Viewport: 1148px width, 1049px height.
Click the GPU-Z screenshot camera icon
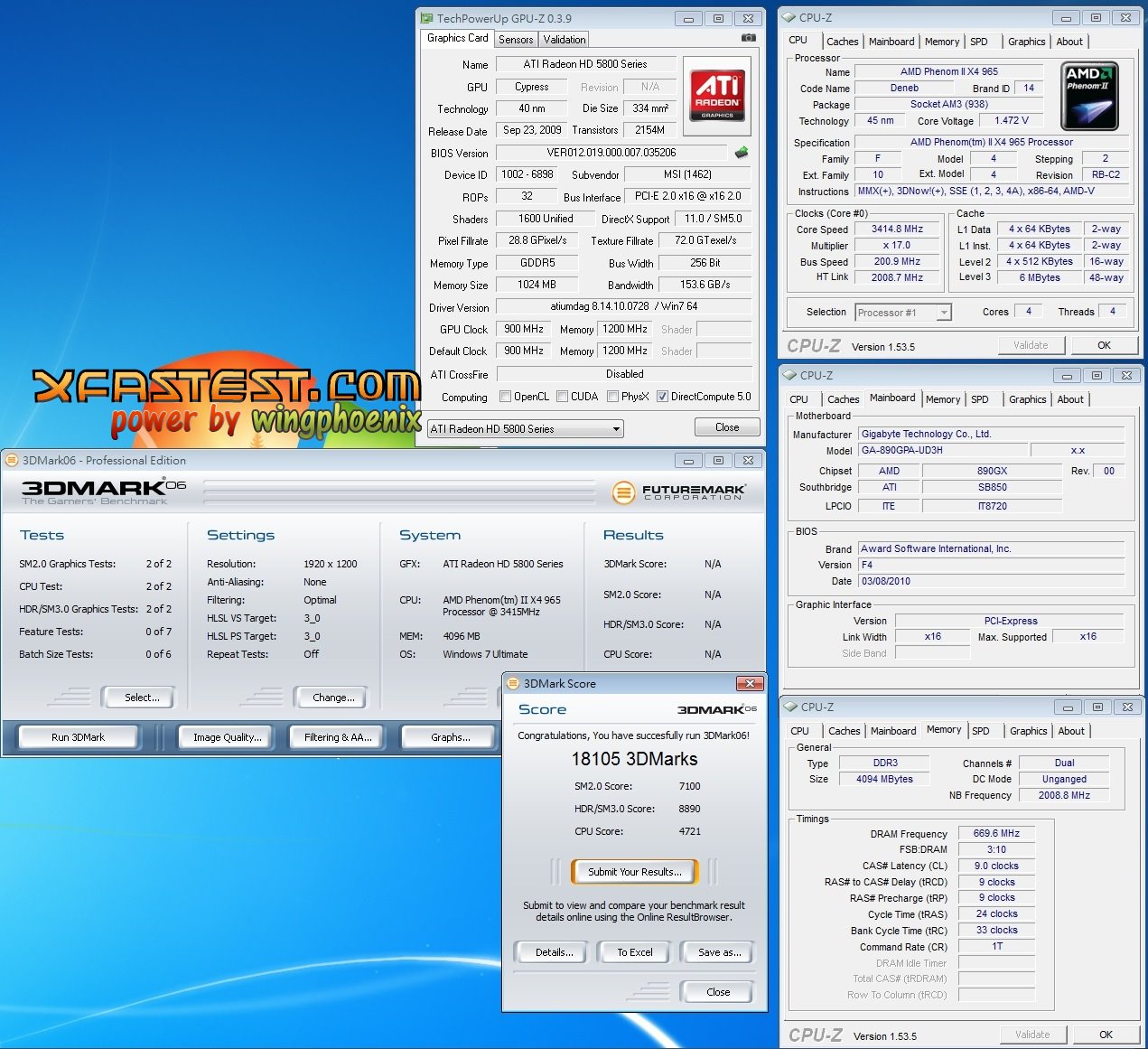(748, 38)
